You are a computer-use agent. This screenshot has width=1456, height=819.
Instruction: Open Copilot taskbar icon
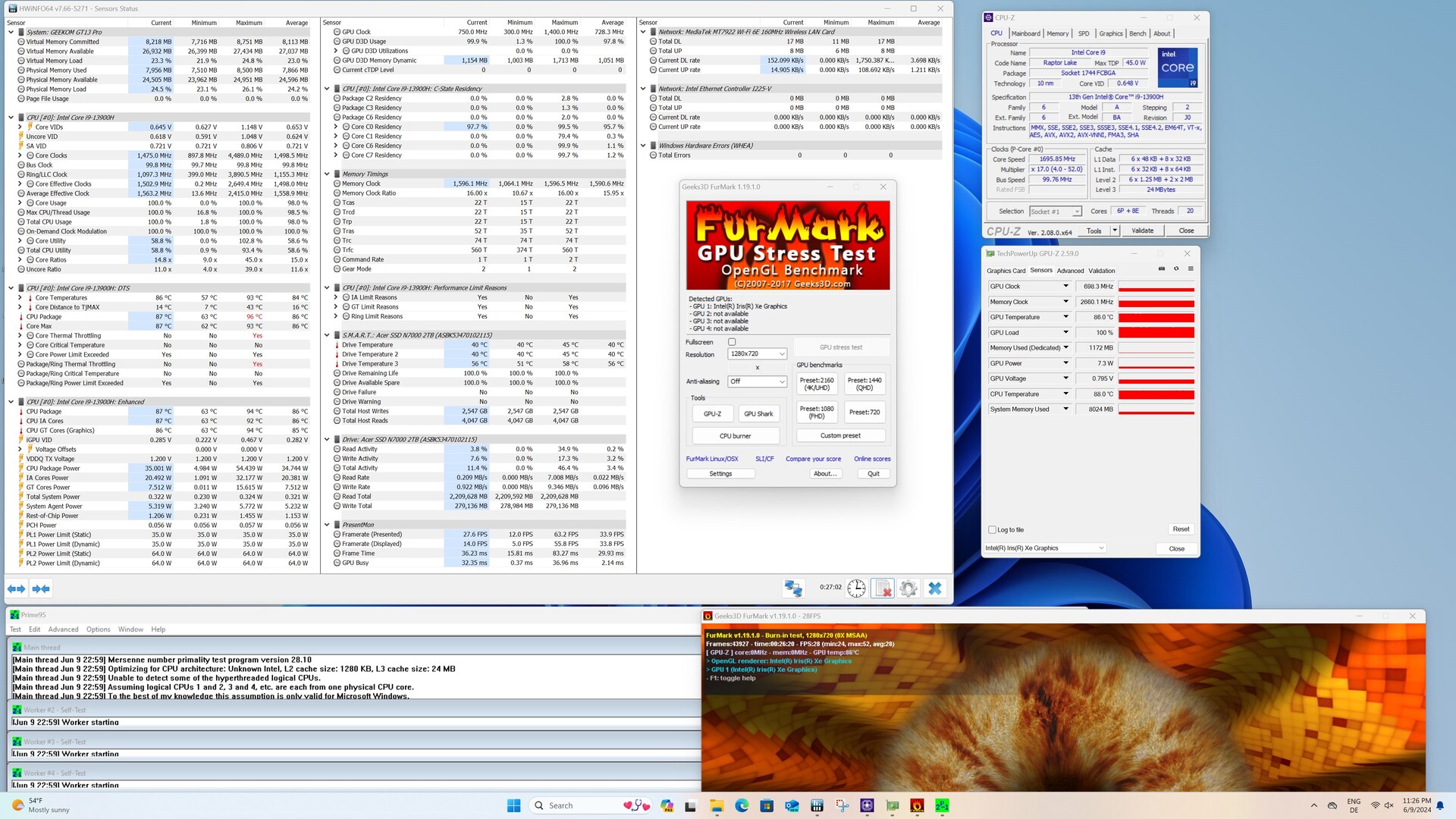pos(667,805)
